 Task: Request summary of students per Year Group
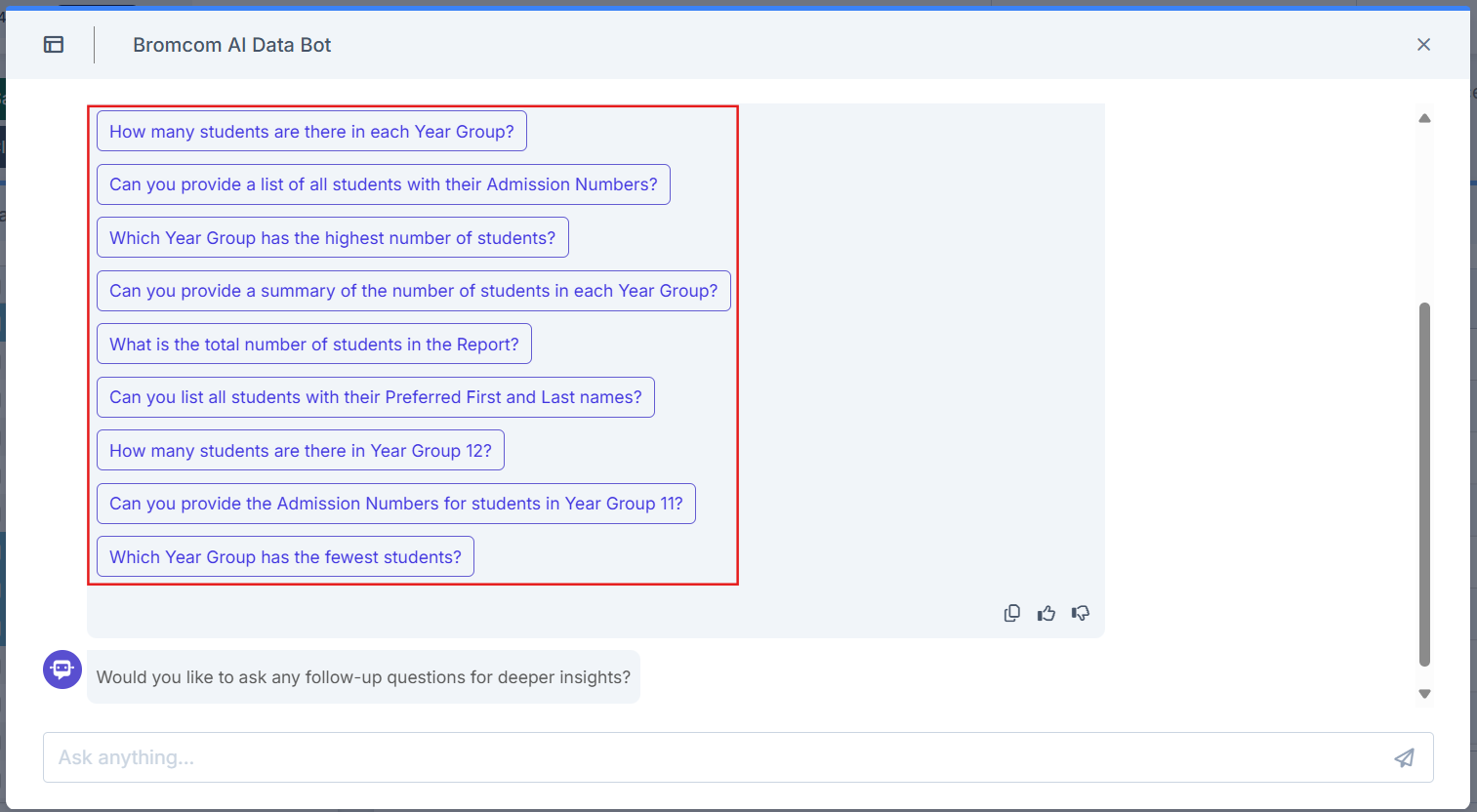coord(413,290)
